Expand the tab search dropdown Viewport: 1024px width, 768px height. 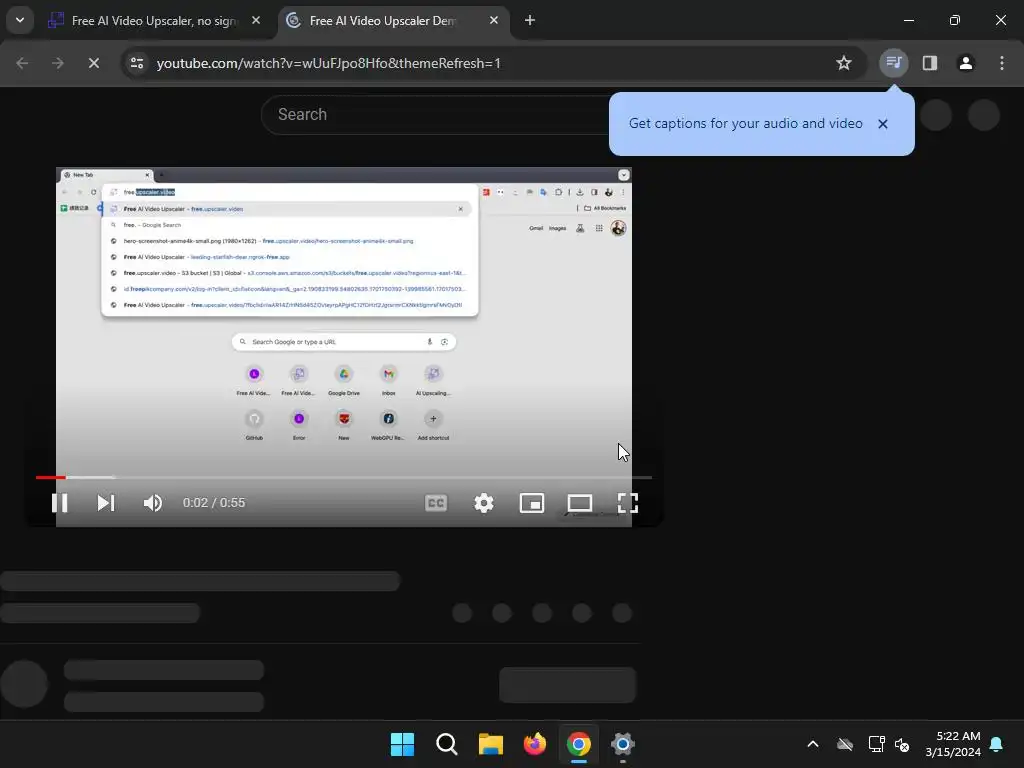point(20,20)
